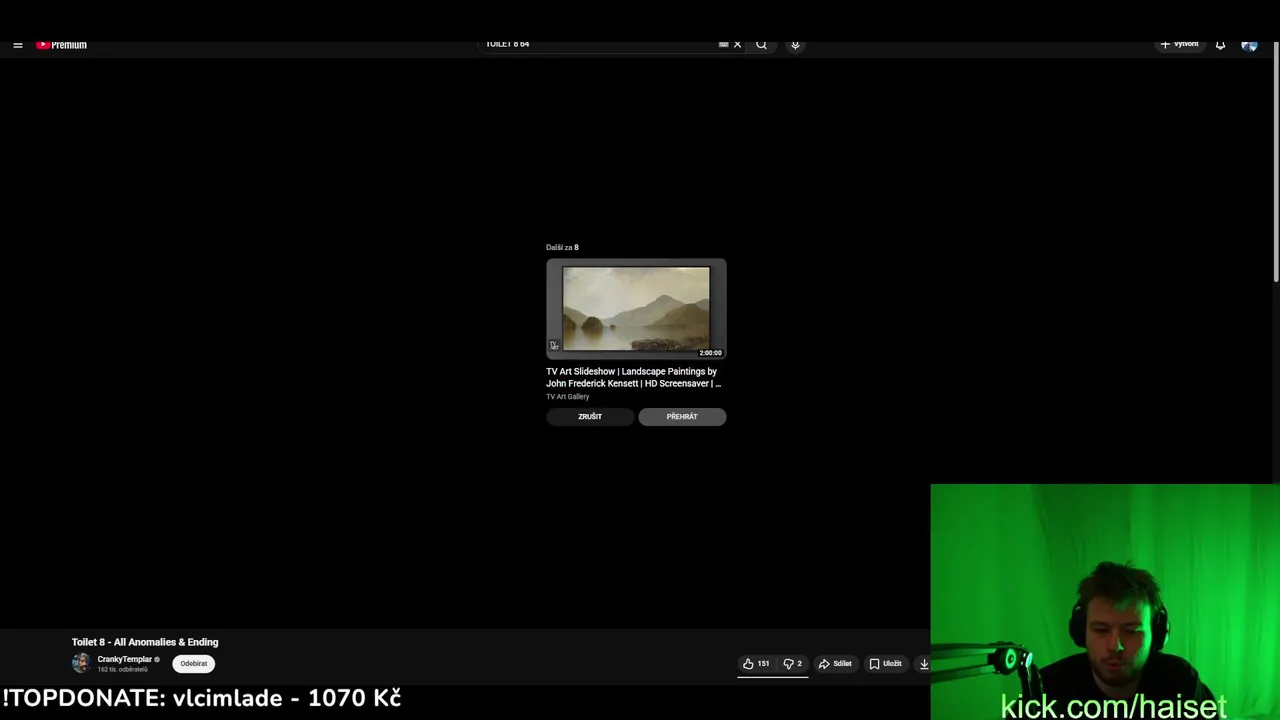Click the 'Další za 8' countdown text

pos(562,247)
